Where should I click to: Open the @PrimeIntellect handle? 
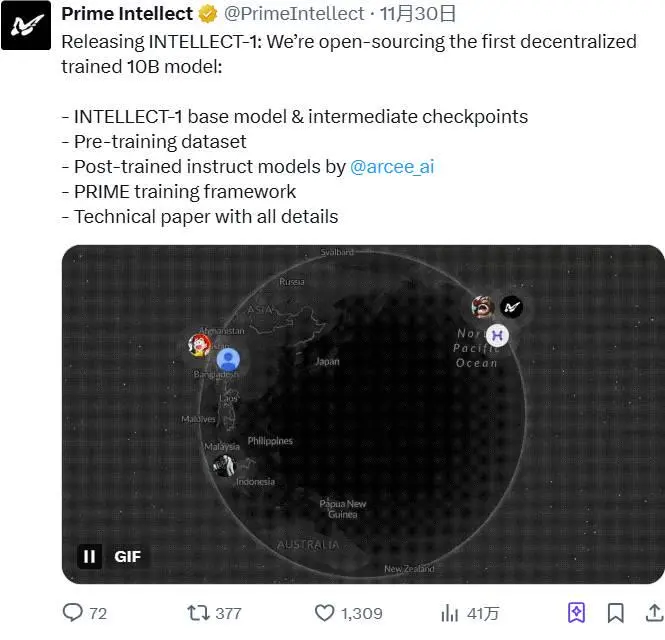coord(294,14)
